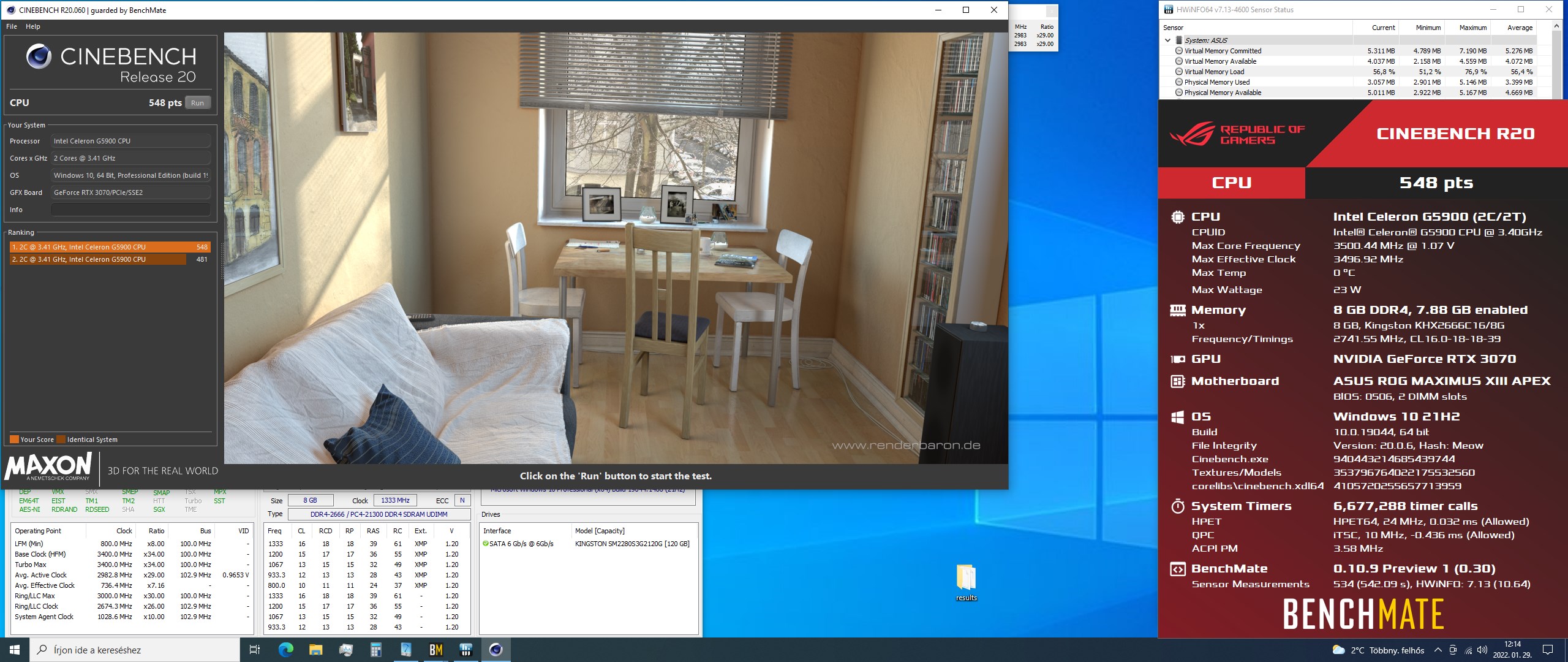This screenshot has width=1568, height=662.
Task: Click the HWiNFO64 title bar app icon
Action: point(1169,9)
